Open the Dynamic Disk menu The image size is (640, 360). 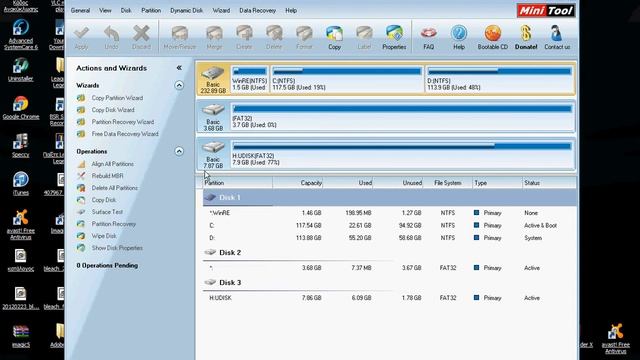(187, 11)
